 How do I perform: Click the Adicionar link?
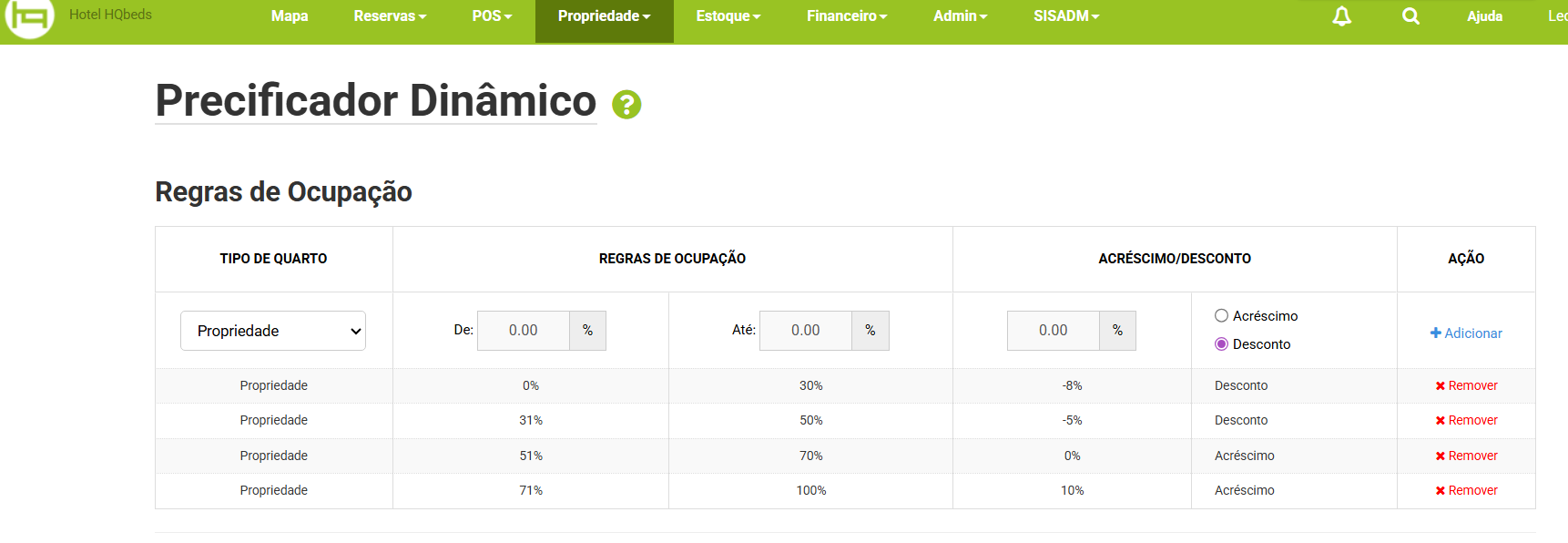click(x=1466, y=333)
